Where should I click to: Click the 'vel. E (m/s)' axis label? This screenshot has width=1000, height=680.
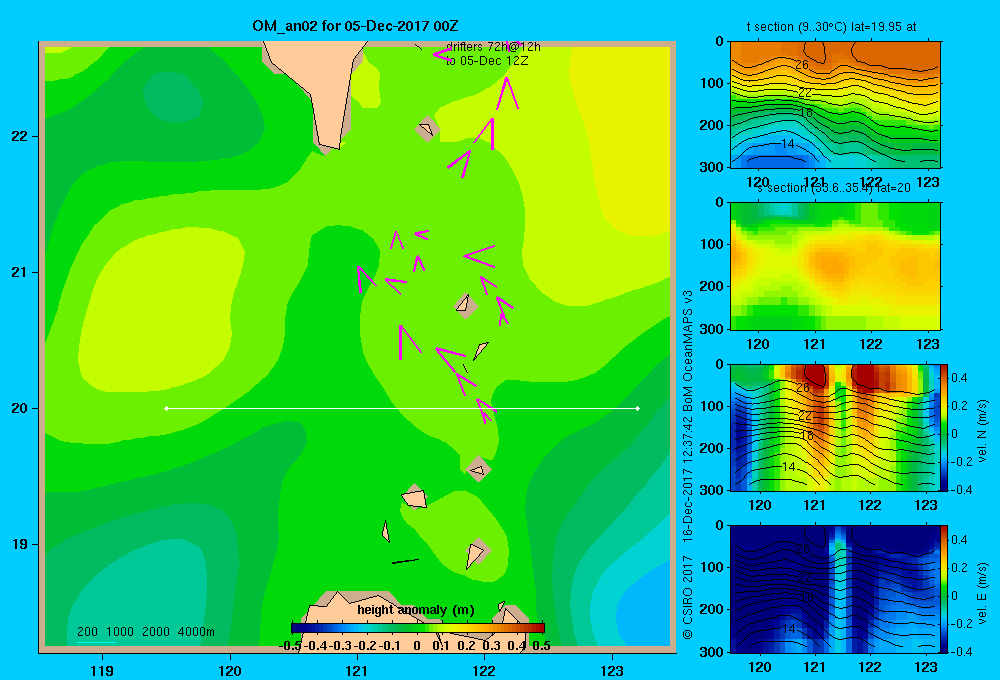click(983, 593)
